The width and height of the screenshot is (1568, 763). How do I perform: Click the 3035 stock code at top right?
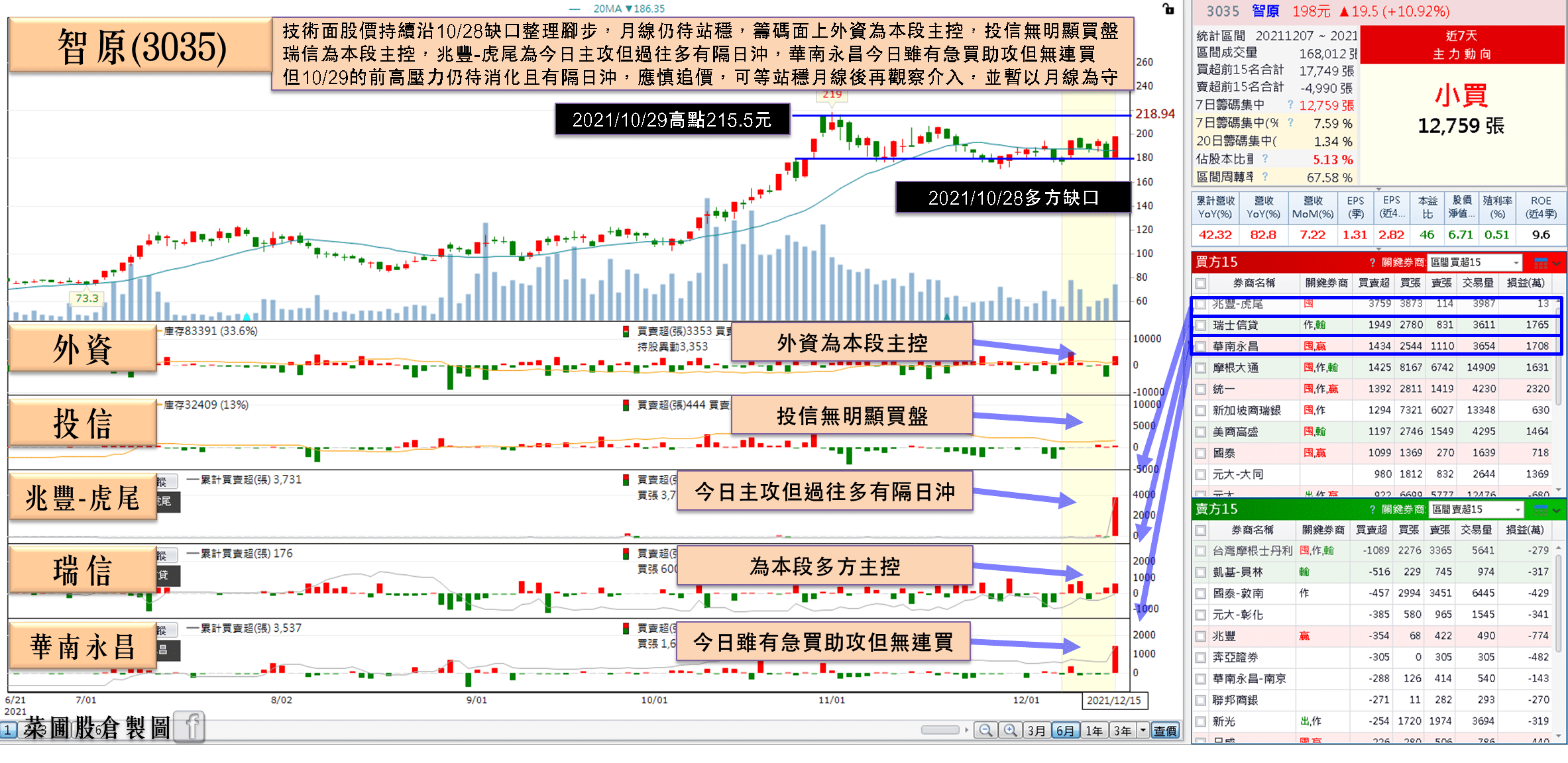point(1223,11)
